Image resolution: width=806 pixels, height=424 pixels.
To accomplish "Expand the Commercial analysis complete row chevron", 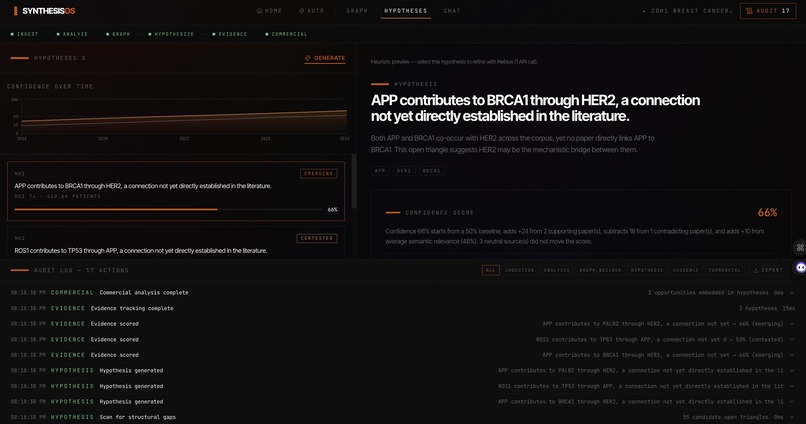I will (x=792, y=292).
